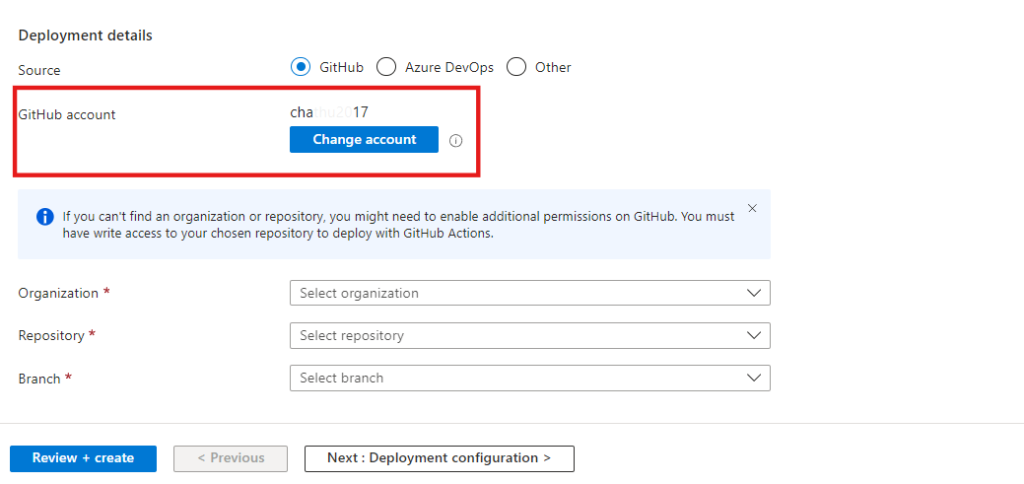This screenshot has height=484, width=1024.
Task: Click info icon beside Change account
Action: coord(456,141)
